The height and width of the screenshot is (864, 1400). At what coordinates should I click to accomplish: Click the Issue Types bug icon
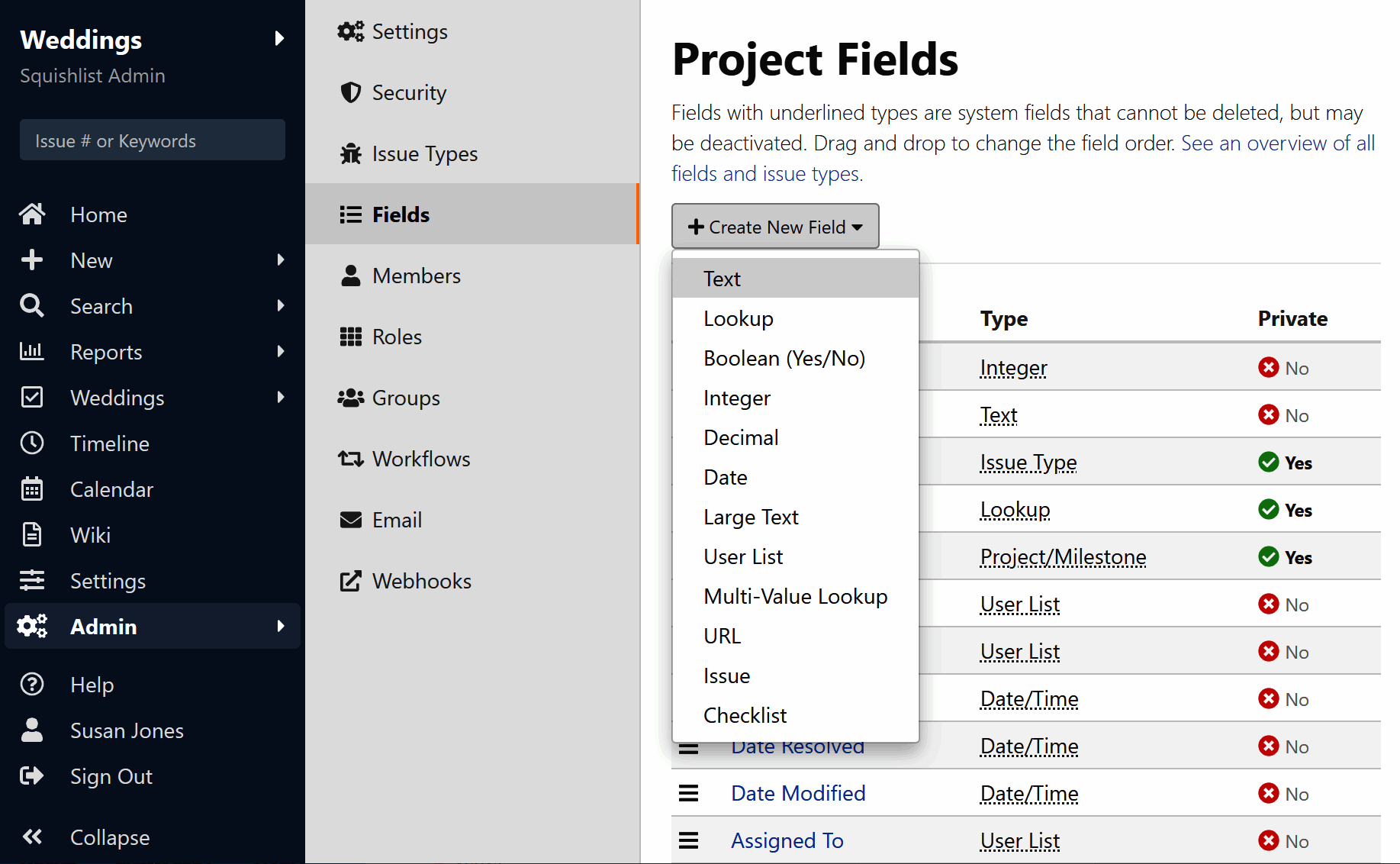point(350,153)
